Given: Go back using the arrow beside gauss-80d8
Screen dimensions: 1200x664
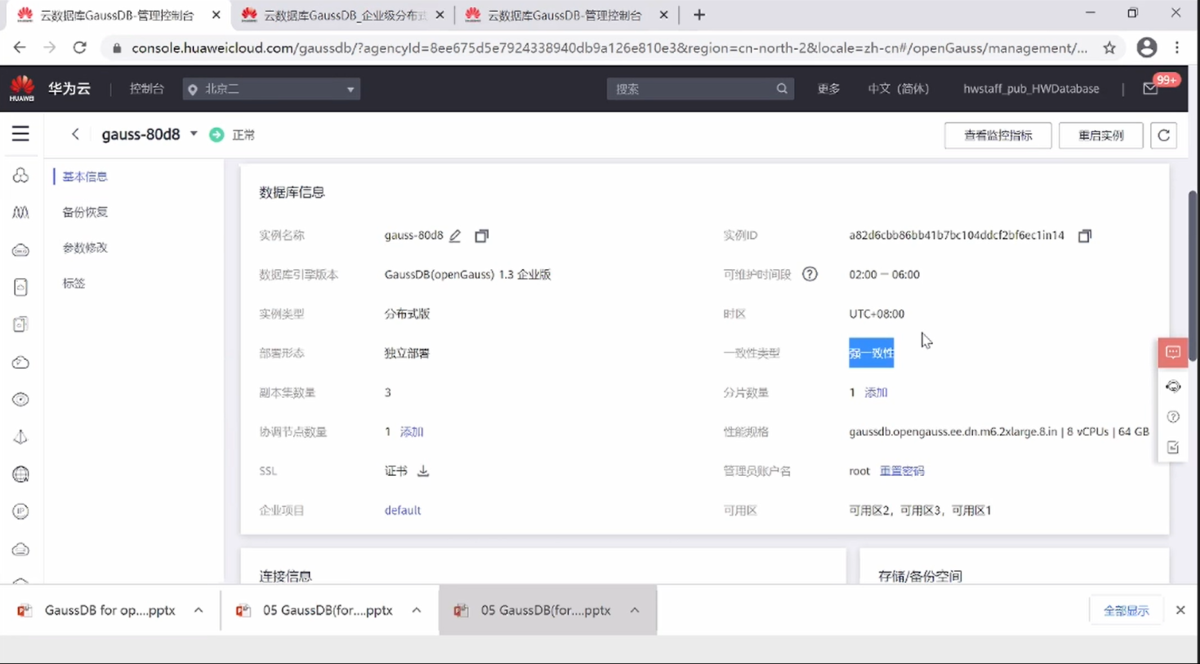Looking at the screenshot, I should (75, 134).
